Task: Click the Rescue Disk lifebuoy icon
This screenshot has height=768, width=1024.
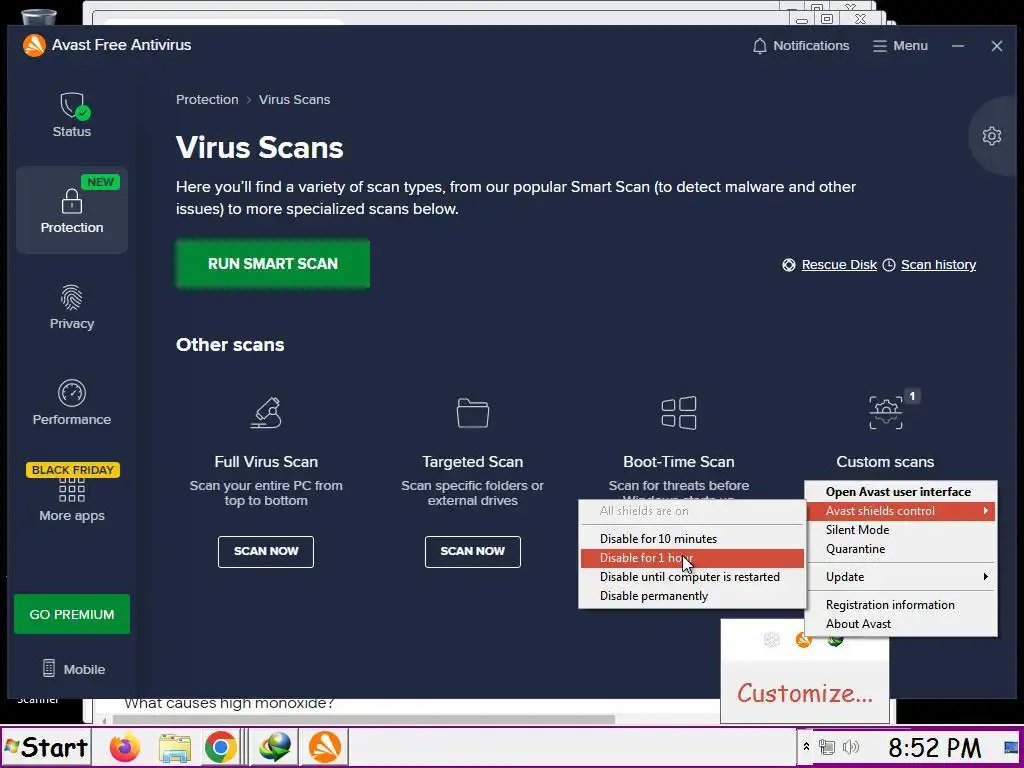Action: coord(789,264)
